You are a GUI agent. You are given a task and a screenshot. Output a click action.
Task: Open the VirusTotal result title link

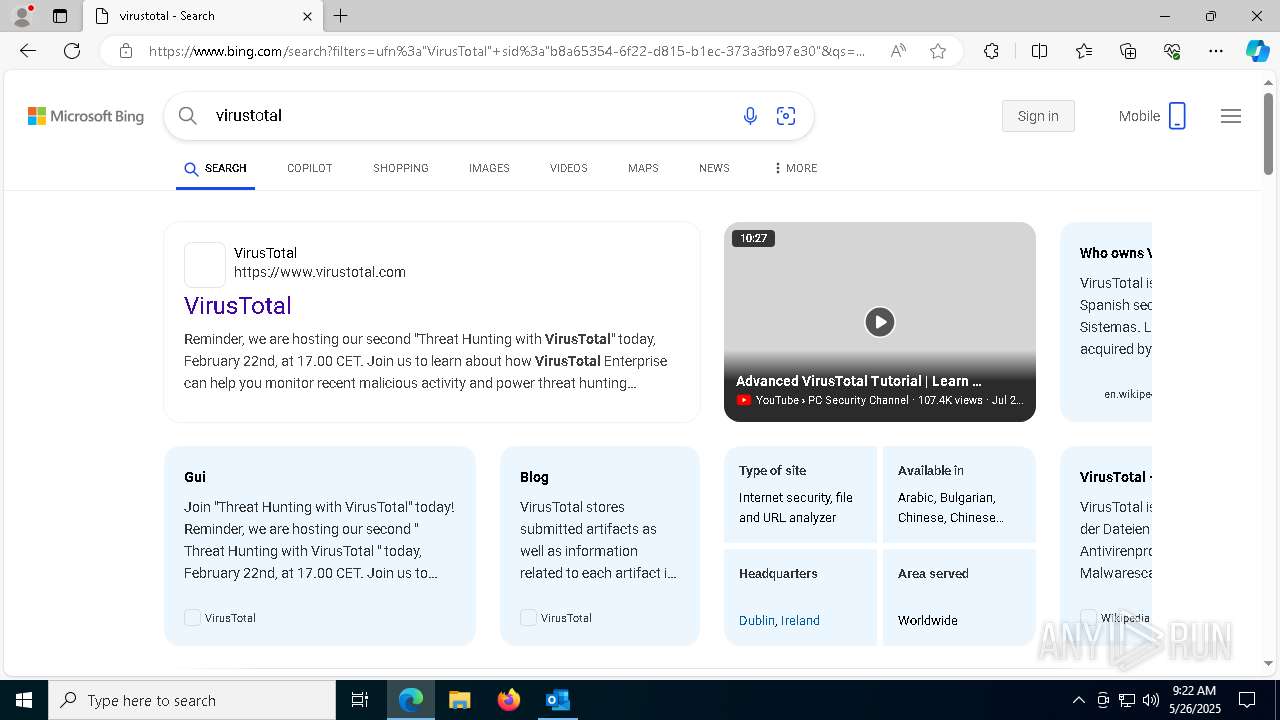(238, 306)
